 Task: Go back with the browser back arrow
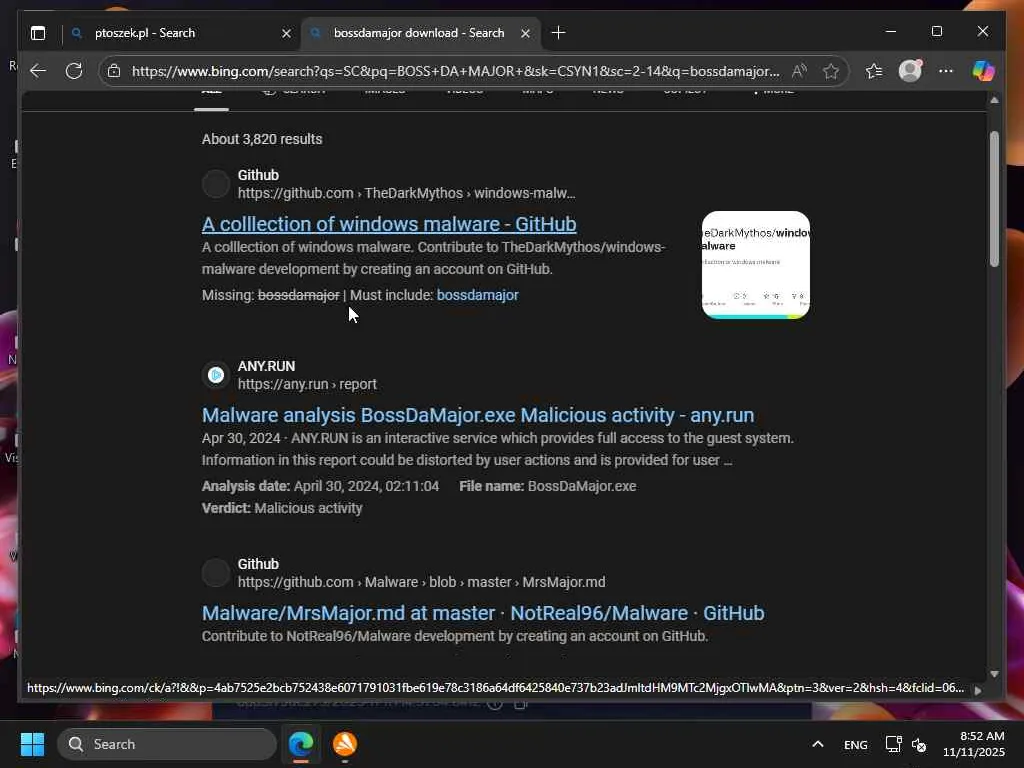38,71
